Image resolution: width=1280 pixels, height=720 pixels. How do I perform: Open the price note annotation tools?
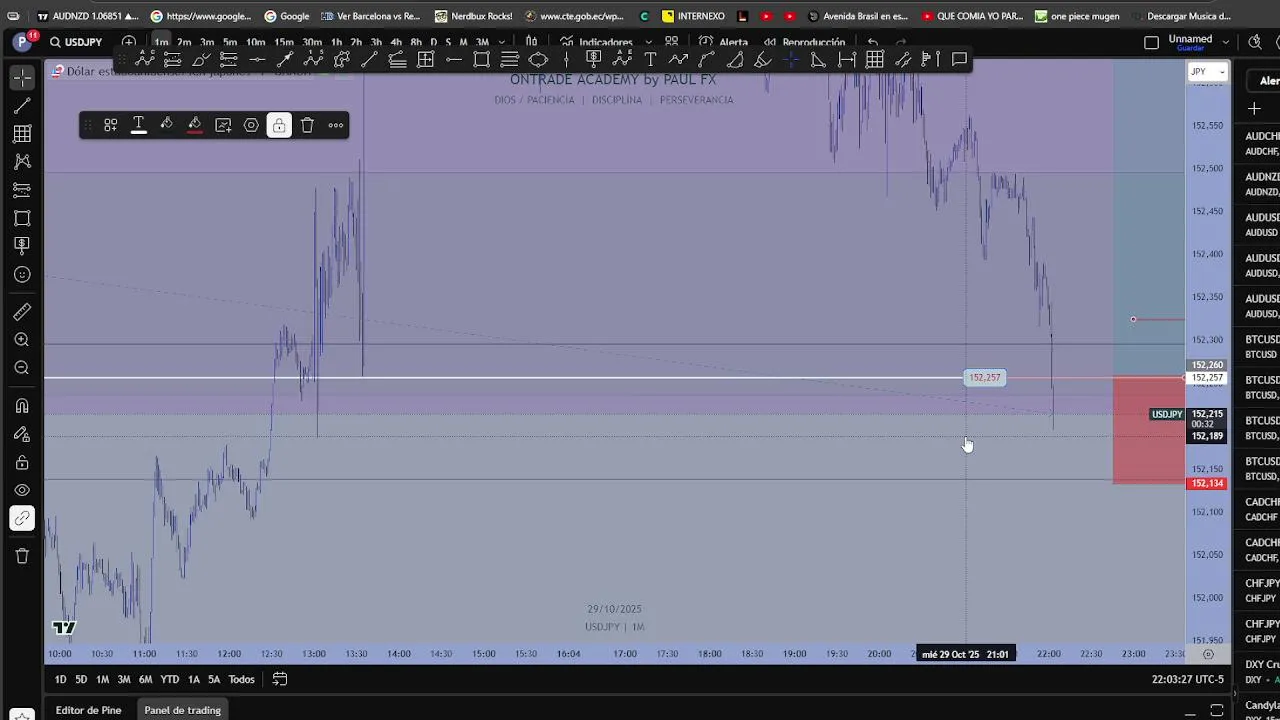click(x=22, y=246)
